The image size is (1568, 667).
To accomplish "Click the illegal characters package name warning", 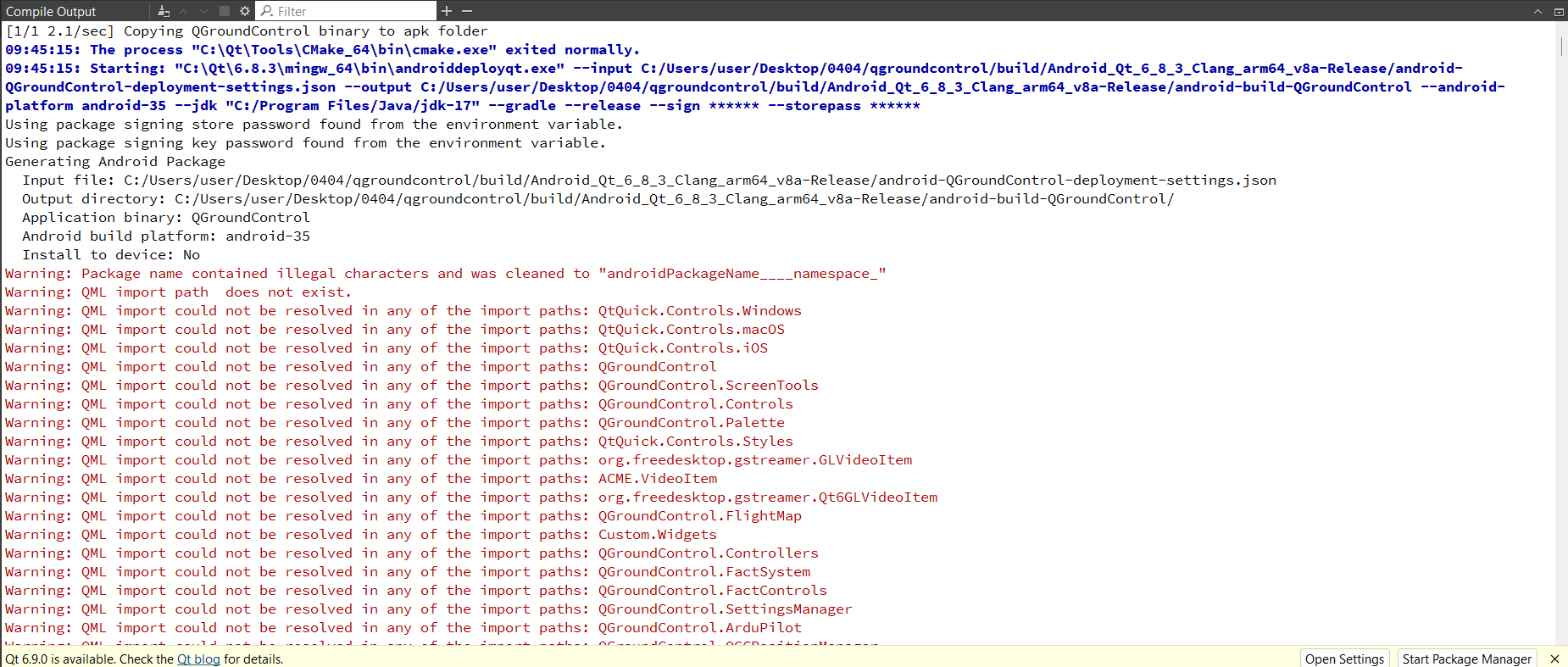I will (x=446, y=273).
